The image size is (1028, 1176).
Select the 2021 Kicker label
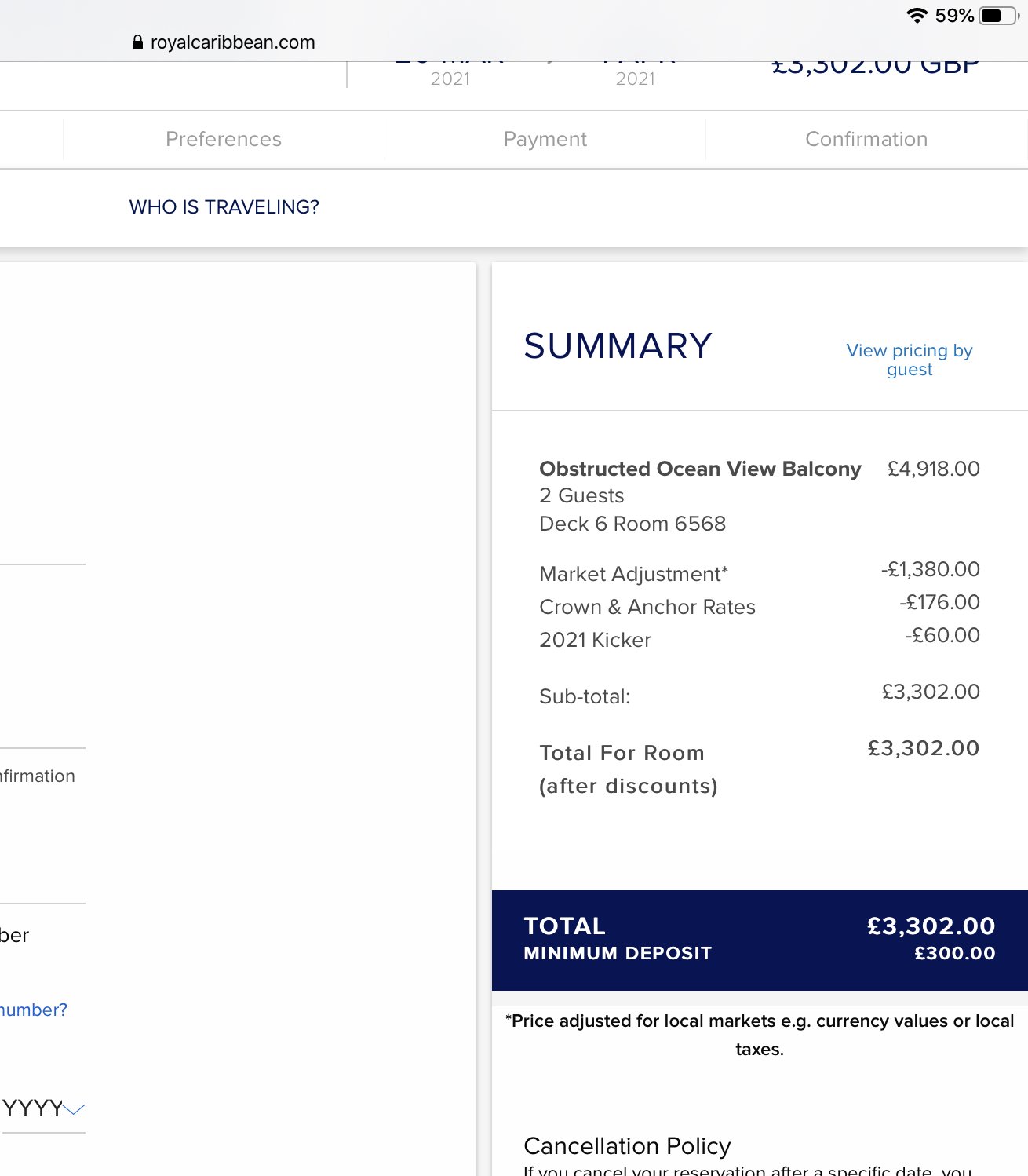pos(595,640)
